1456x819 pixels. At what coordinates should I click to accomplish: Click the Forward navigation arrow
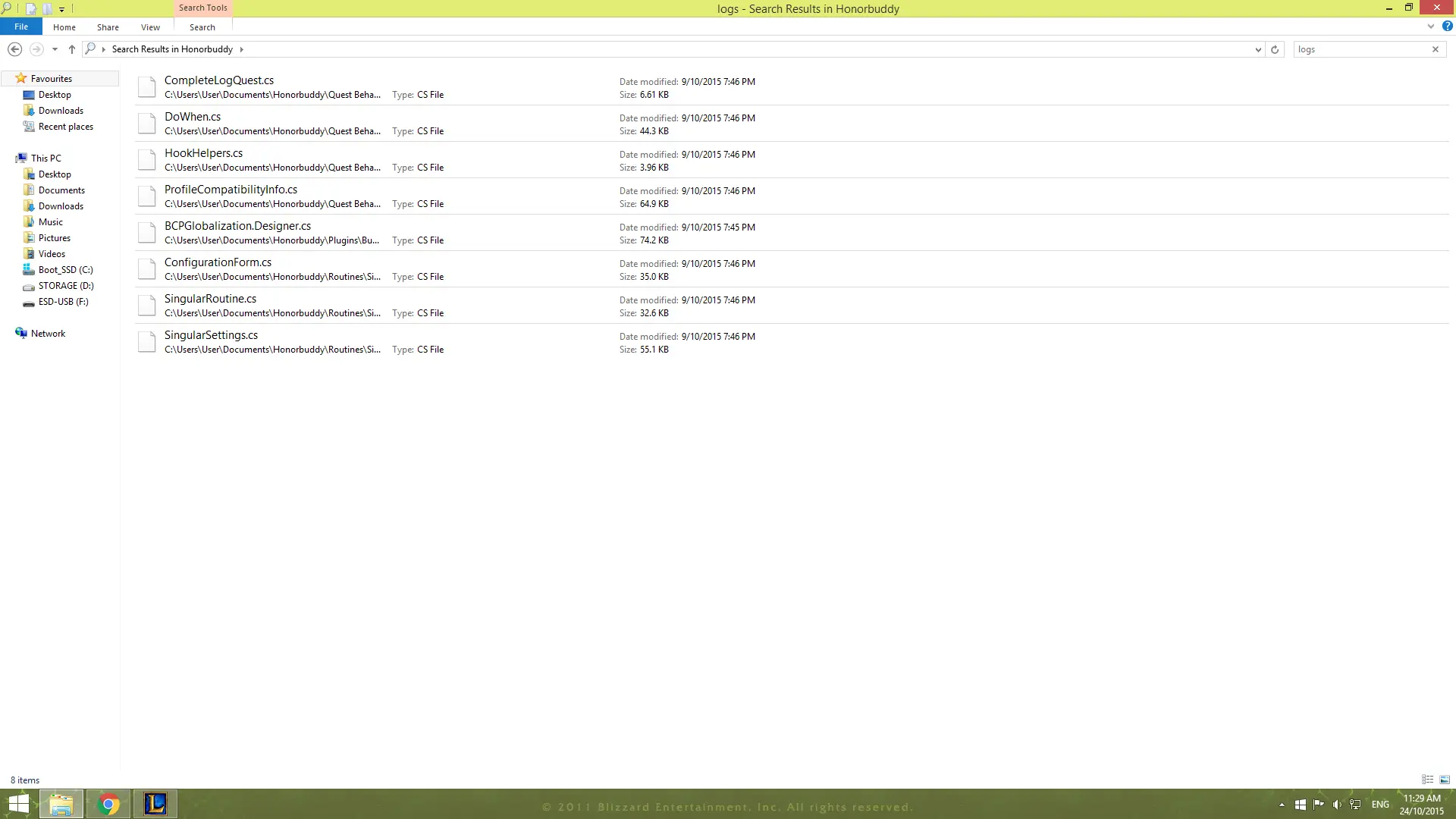pyautogui.click(x=36, y=49)
